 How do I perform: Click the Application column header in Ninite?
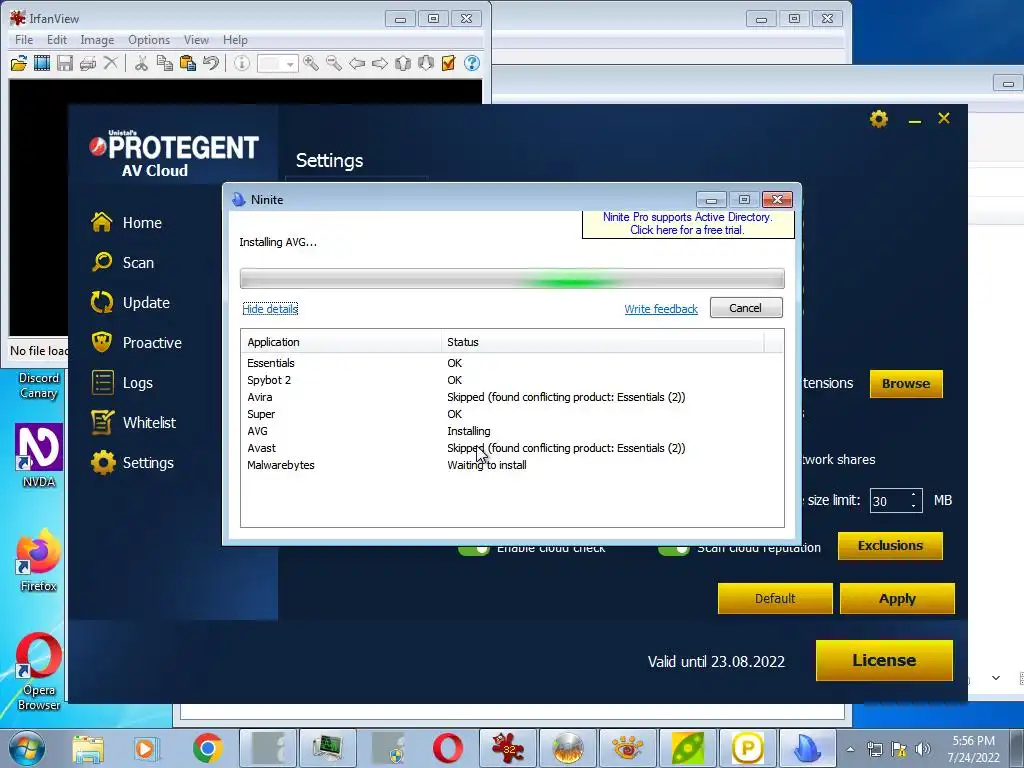[x=341, y=342]
